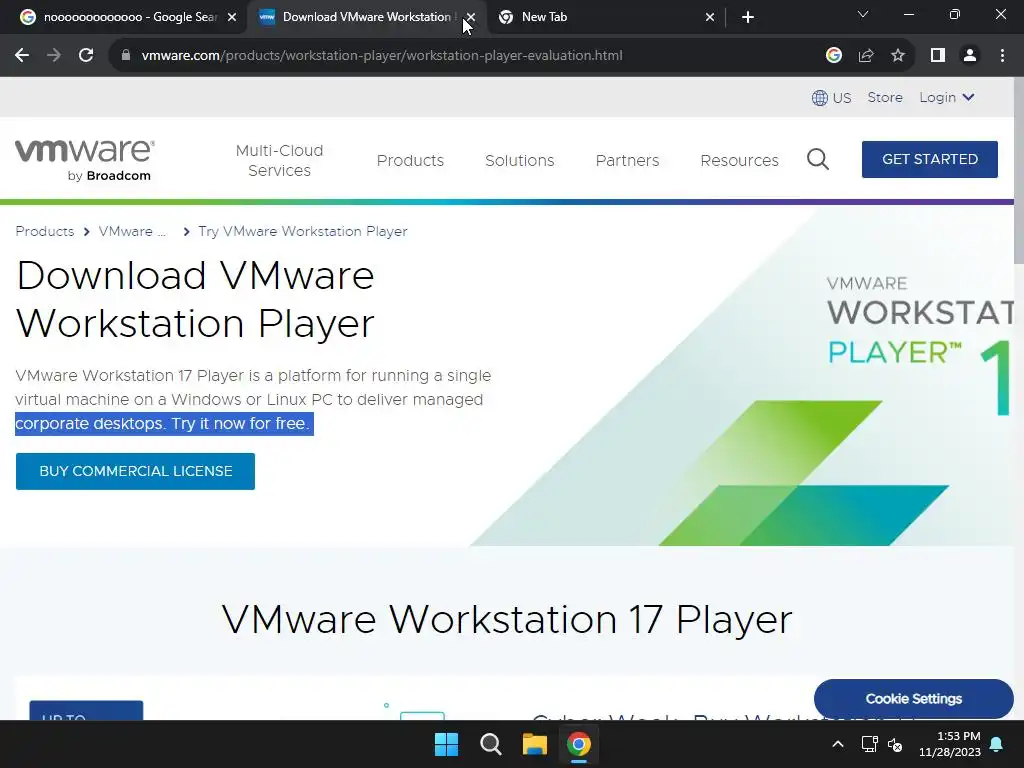1024x768 pixels.
Task: Share this page using share icon
Action: click(x=866, y=56)
